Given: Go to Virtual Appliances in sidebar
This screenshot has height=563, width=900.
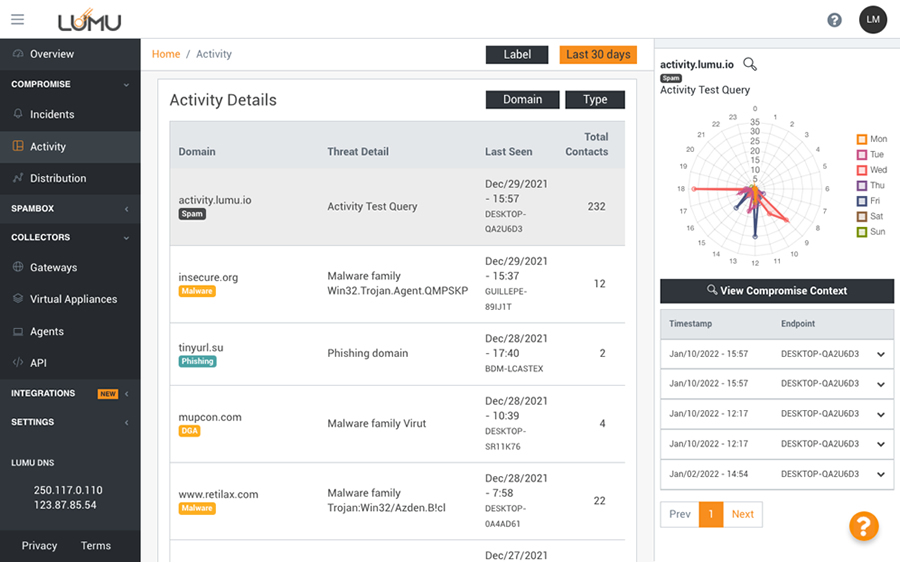Looking at the screenshot, I should coord(72,299).
